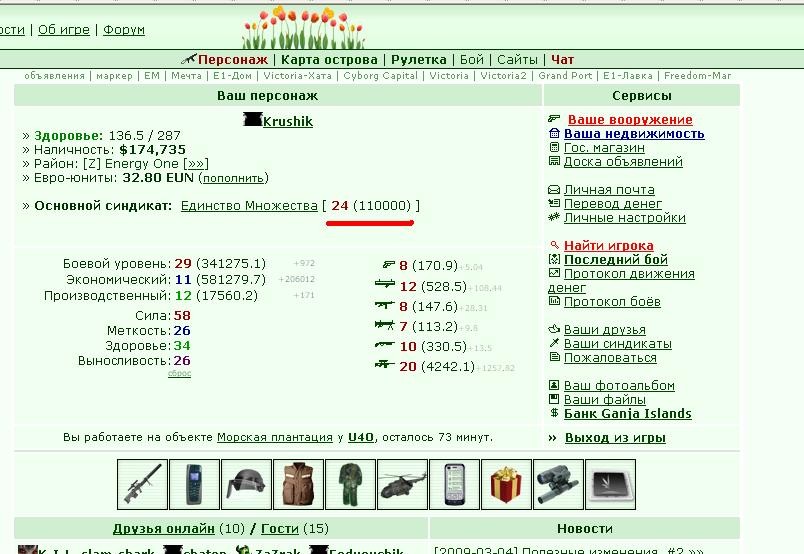
Task: Open the silver smartphone item
Action: coord(454,485)
